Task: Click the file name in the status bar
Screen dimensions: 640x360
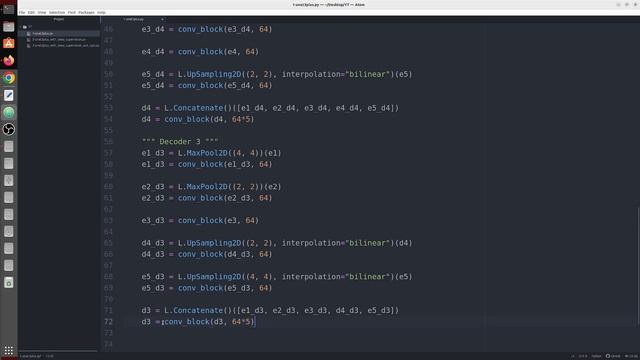Action: 31,356
